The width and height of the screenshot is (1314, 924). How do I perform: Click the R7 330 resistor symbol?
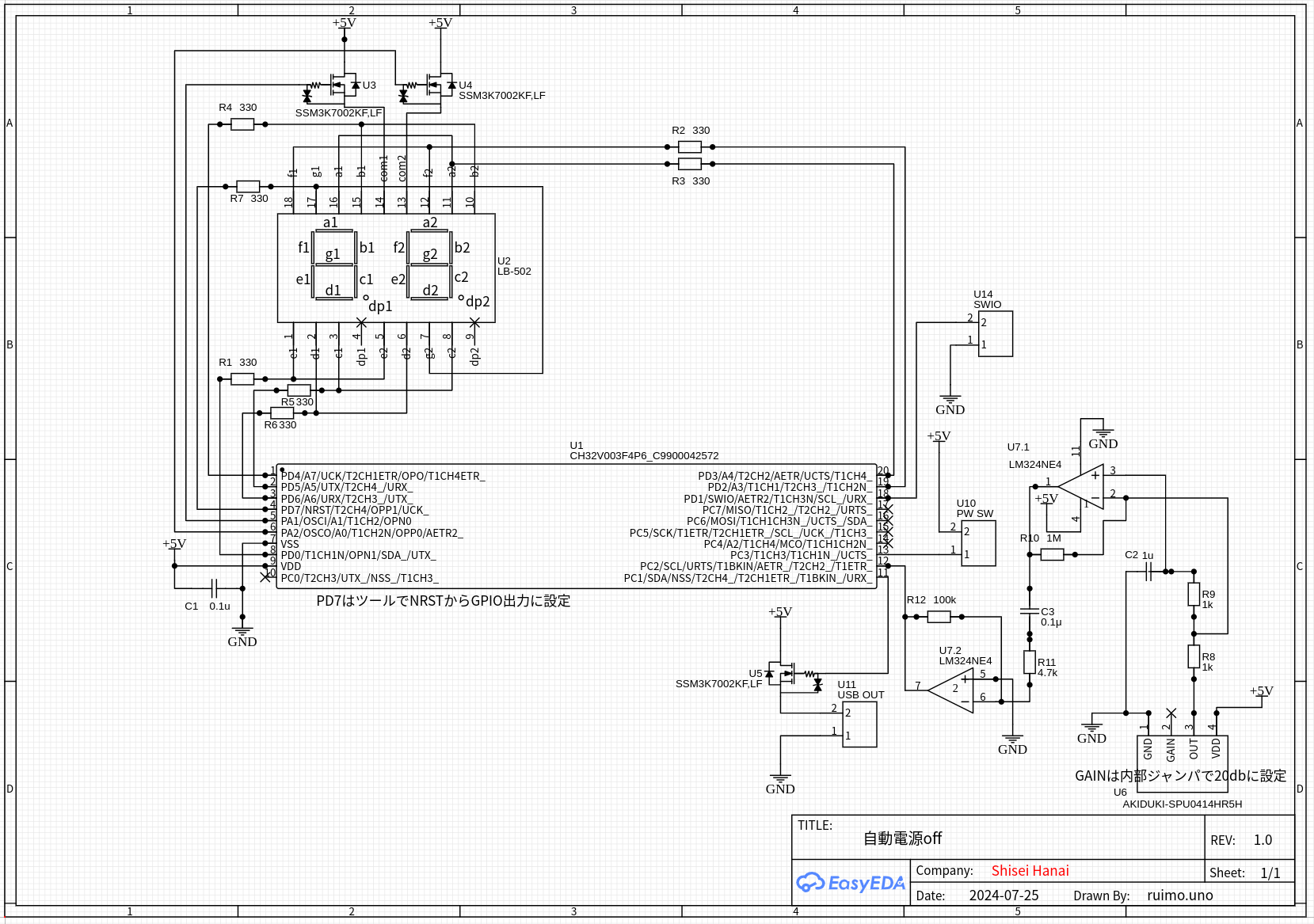(248, 186)
